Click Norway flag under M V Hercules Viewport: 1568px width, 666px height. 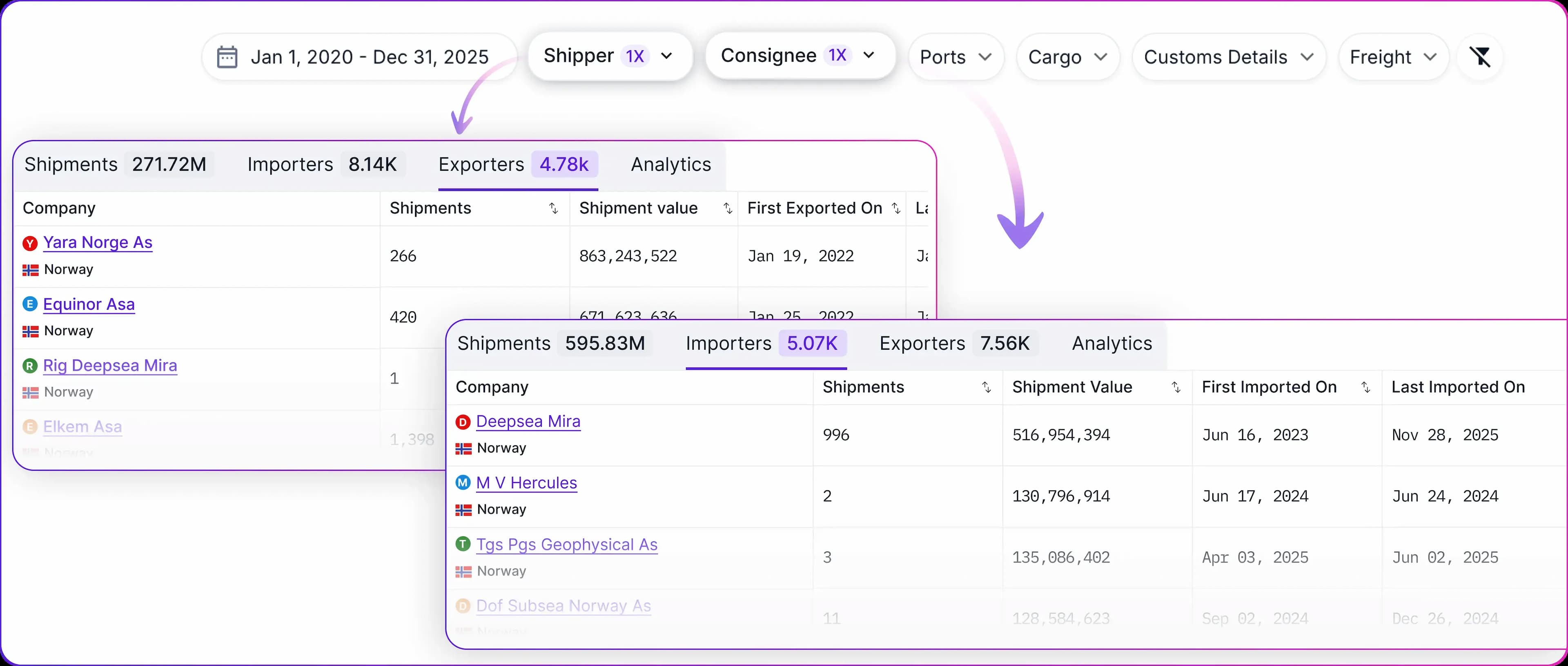[464, 510]
